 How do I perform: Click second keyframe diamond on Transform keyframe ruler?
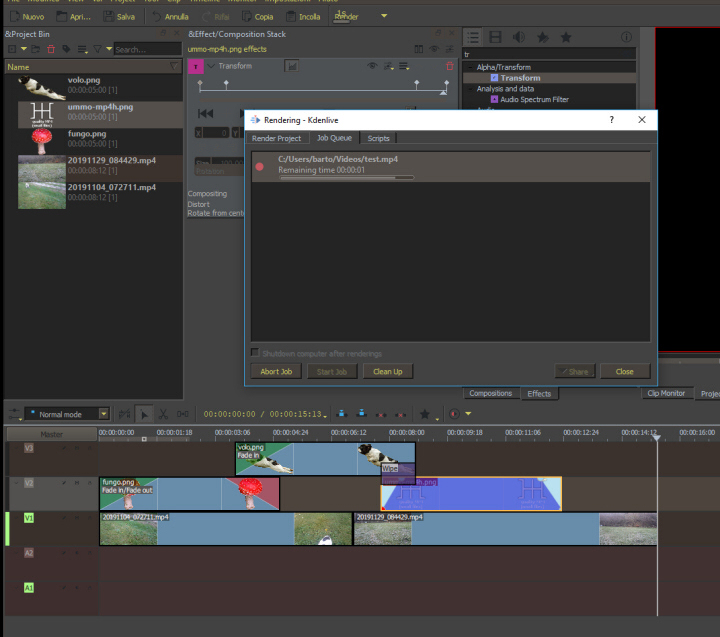point(226,84)
